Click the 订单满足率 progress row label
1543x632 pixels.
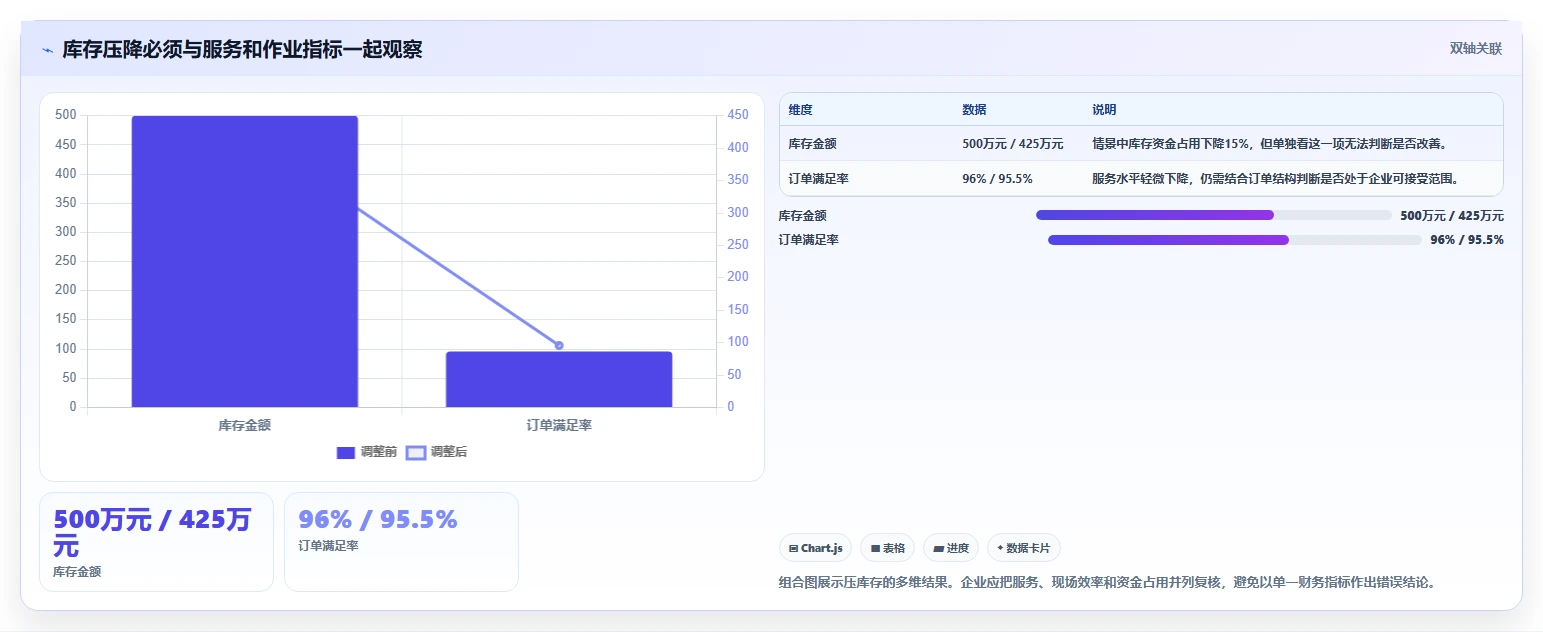(x=809, y=240)
